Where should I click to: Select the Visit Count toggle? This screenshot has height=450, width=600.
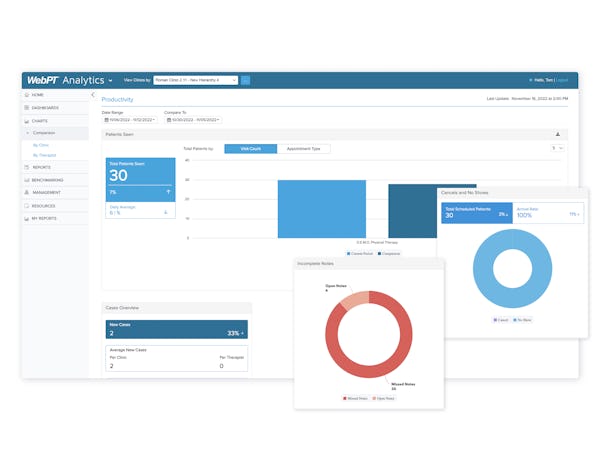(251, 148)
